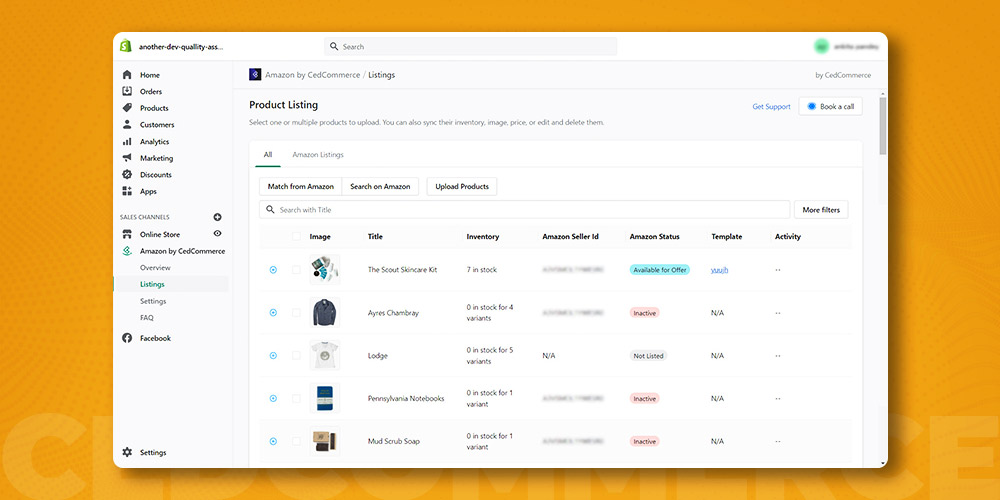This screenshot has height=500, width=1000.
Task: Select the Mud Scrub Soap checkbox
Action: pos(296,441)
